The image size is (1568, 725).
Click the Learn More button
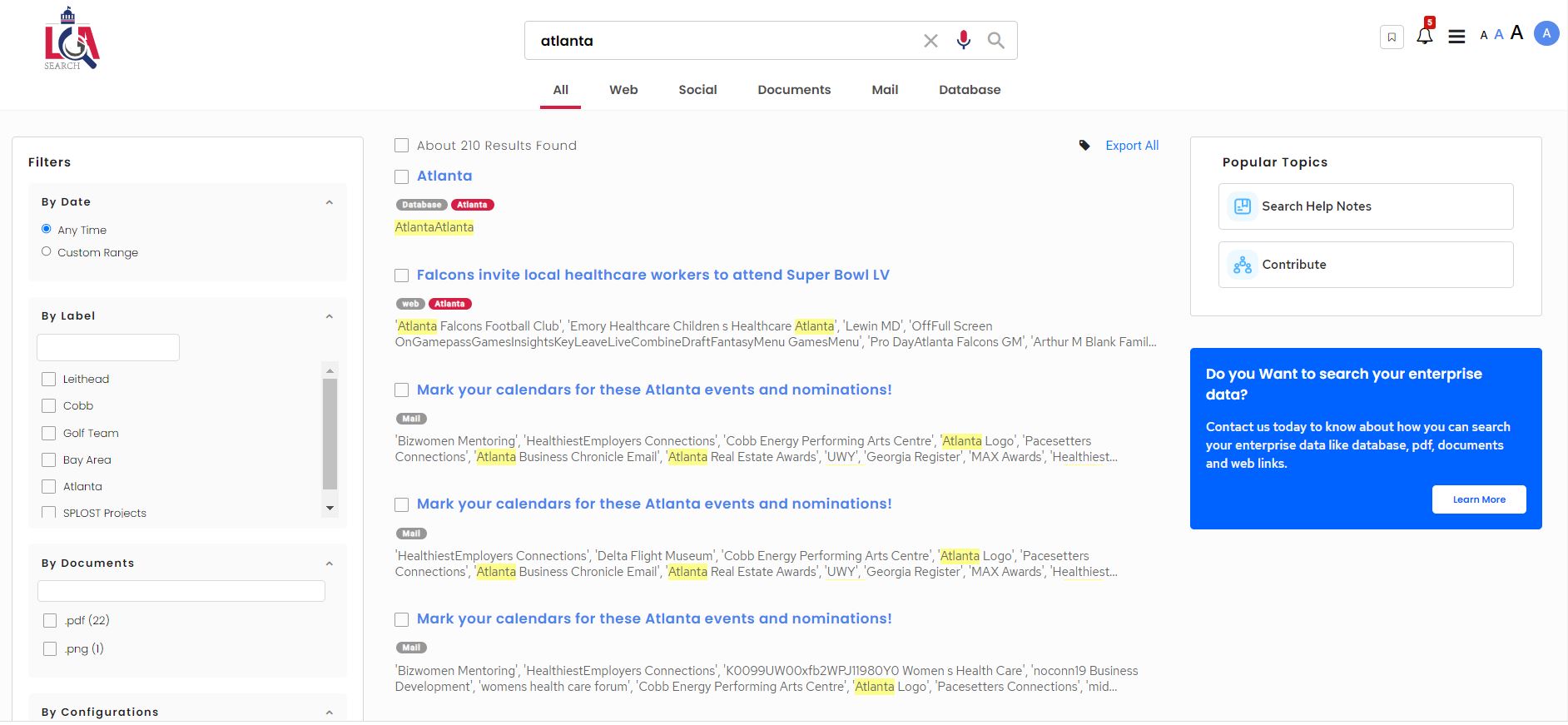(x=1479, y=499)
